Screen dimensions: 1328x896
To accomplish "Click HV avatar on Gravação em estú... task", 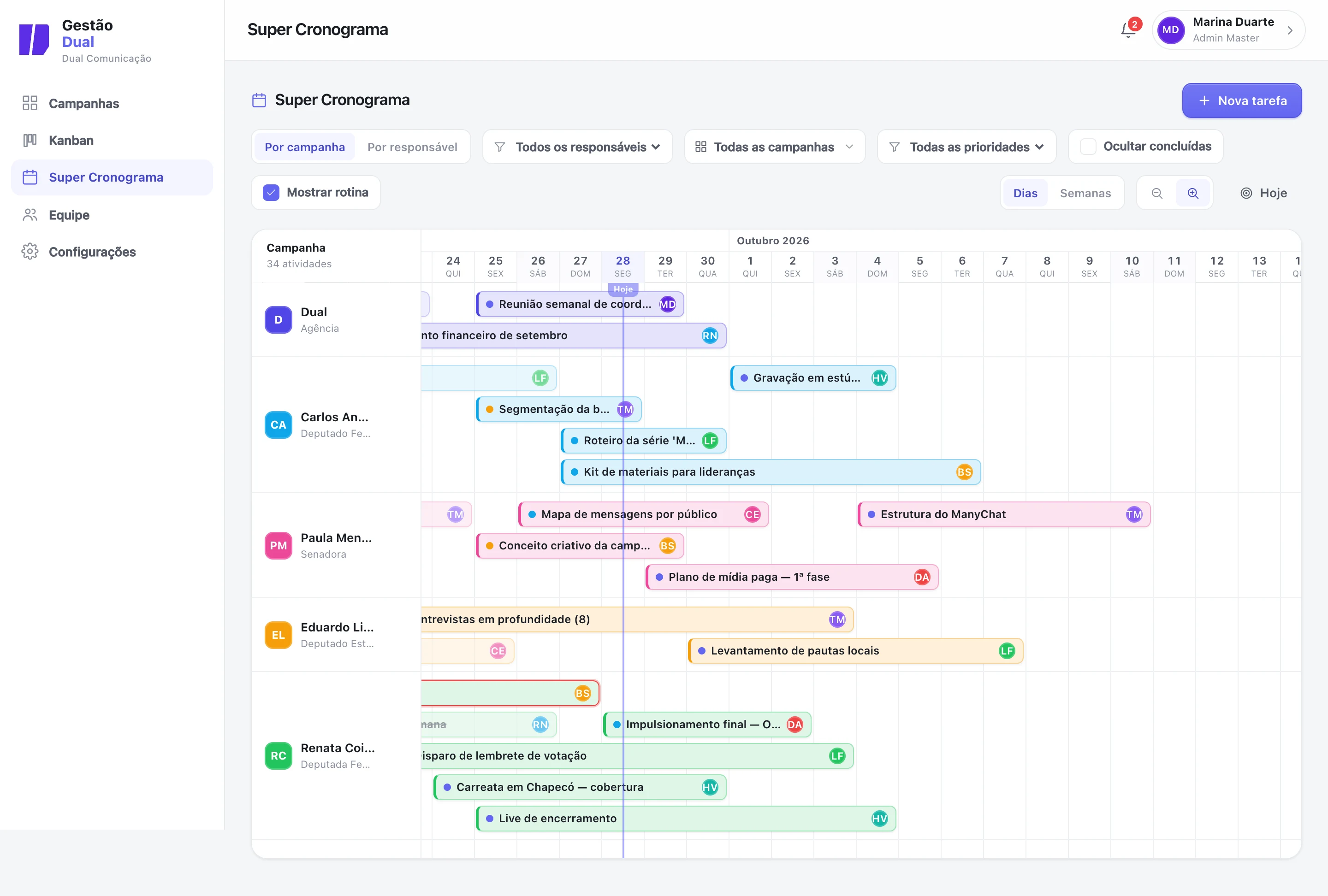I will 879,378.
